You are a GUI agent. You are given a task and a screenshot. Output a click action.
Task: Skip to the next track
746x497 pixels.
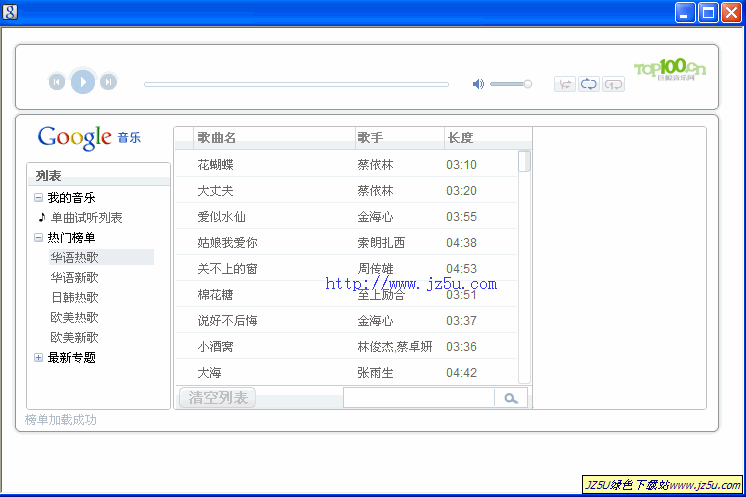click(108, 82)
